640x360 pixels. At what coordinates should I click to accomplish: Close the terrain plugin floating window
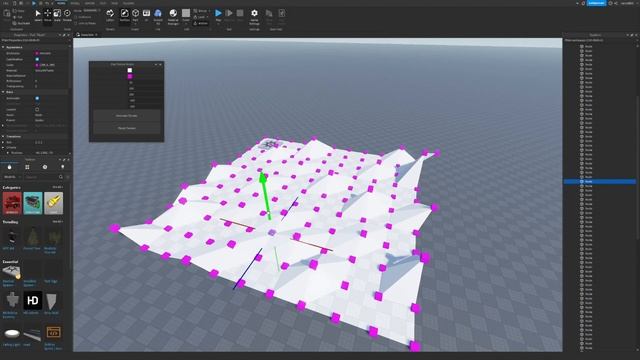pyautogui.click(x=160, y=64)
